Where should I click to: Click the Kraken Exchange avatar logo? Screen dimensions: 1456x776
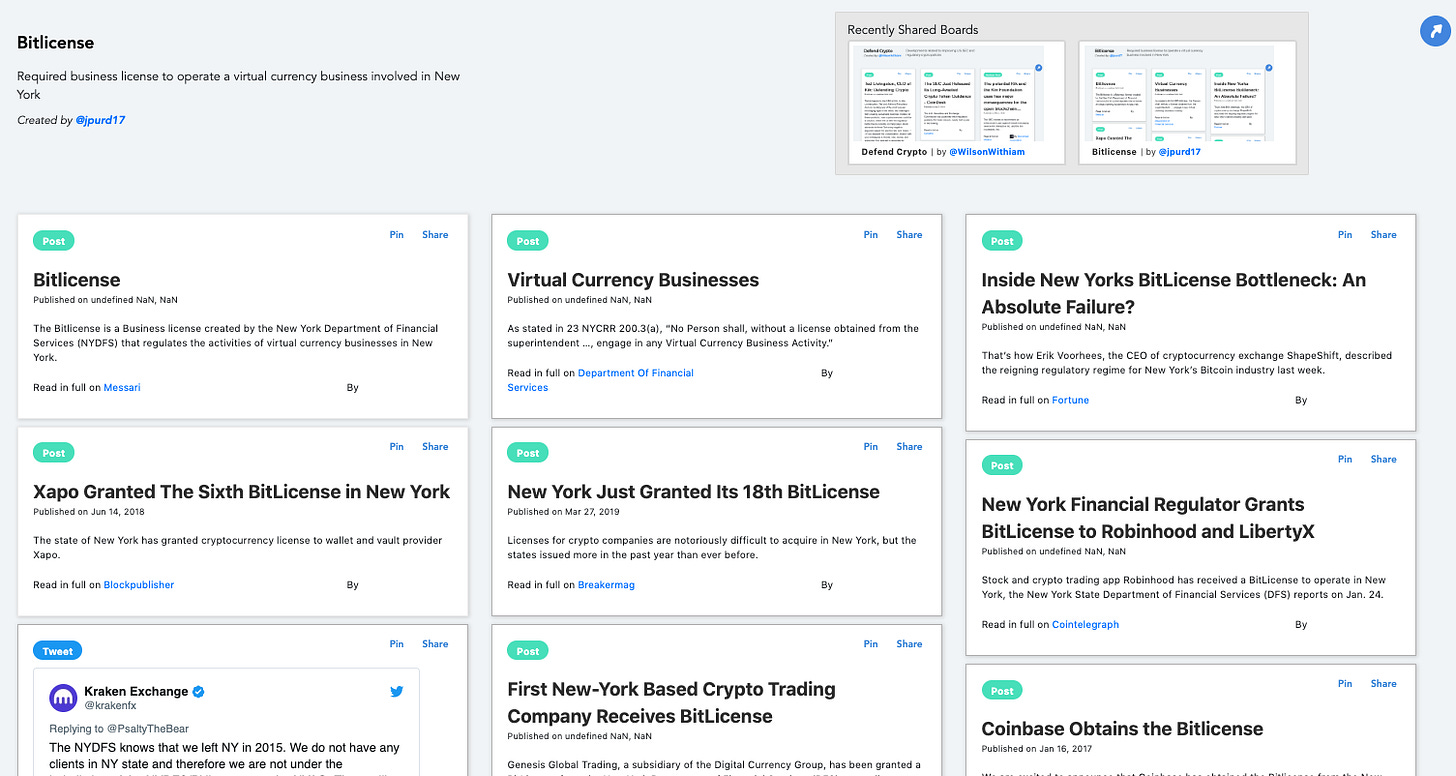(63, 698)
